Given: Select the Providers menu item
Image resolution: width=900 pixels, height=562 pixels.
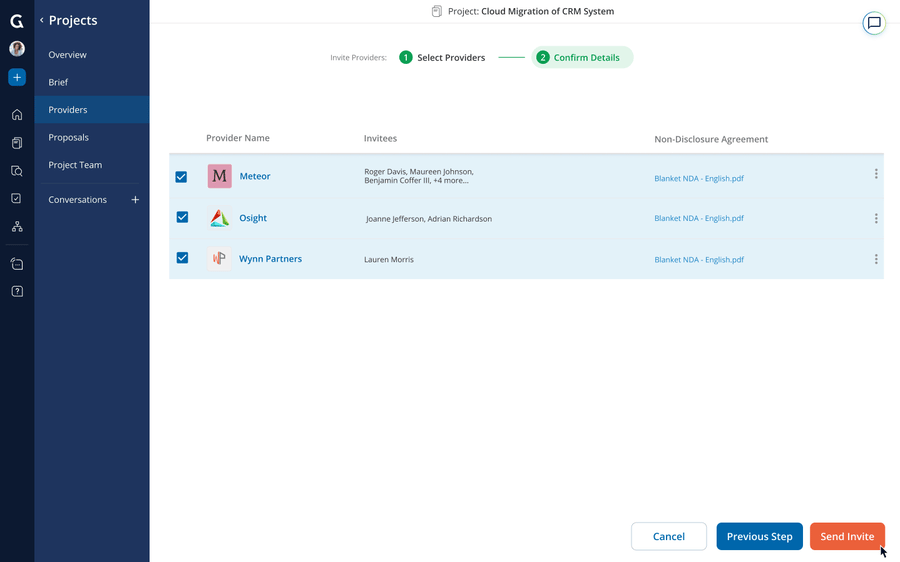Looking at the screenshot, I should tap(92, 110).
